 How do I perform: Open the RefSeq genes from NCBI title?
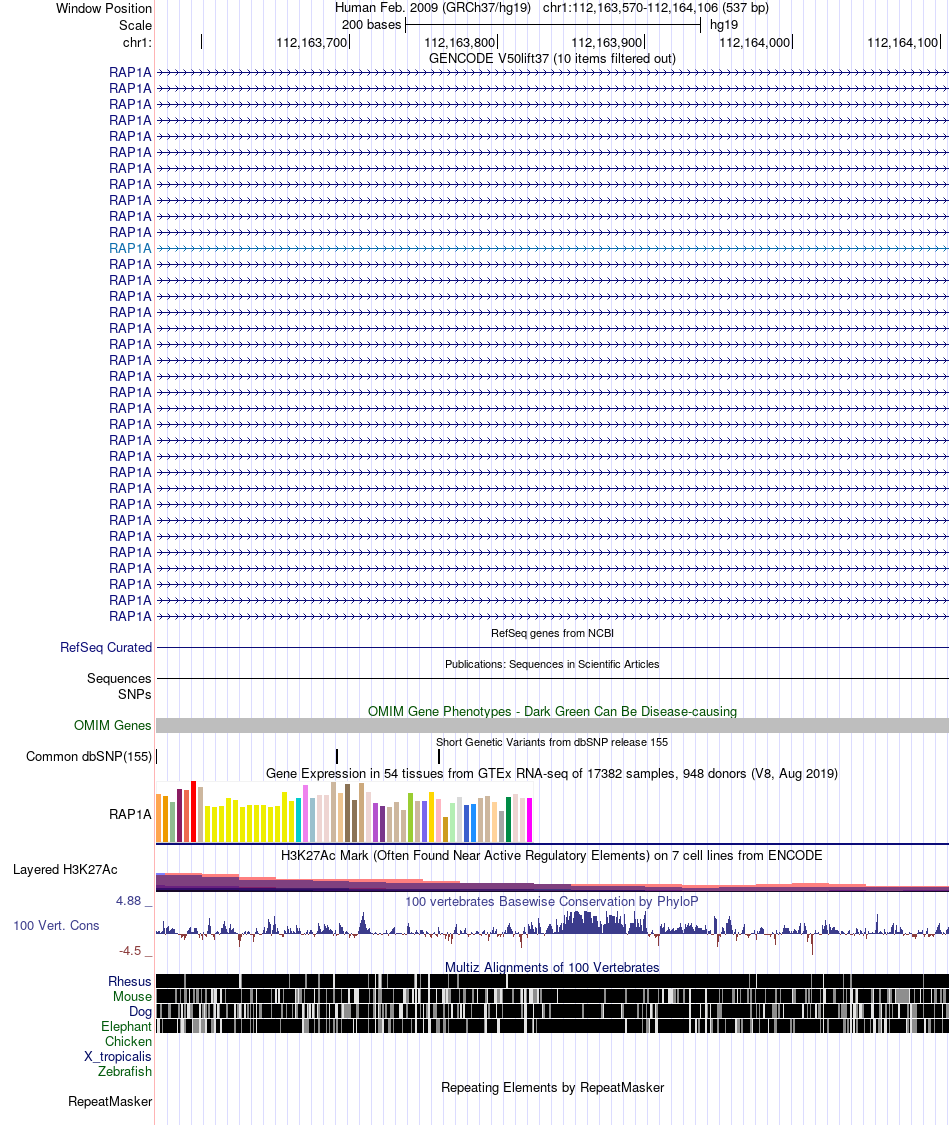pos(552,633)
